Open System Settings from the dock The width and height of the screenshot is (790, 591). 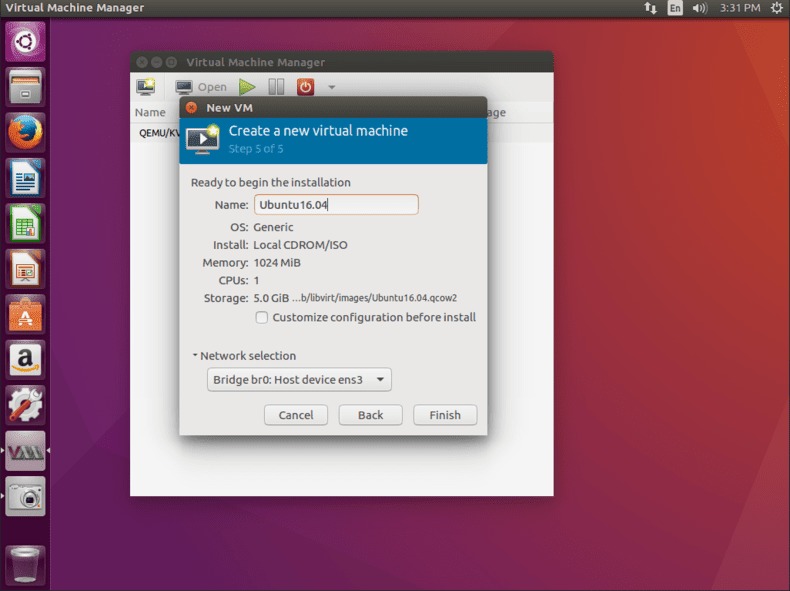(25, 405)
